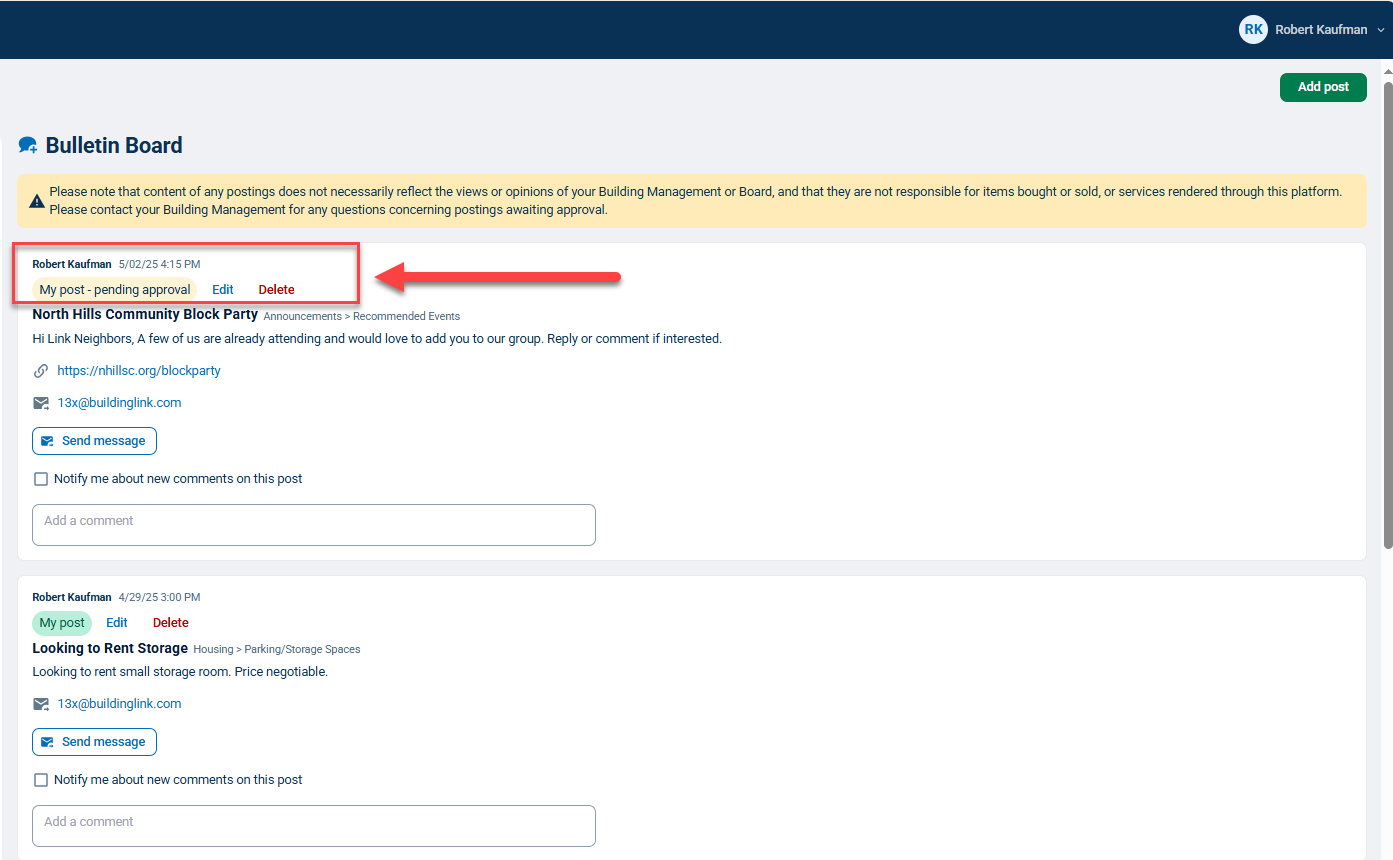Click the 'Price negotiable' post description

(x=180, y=672)
